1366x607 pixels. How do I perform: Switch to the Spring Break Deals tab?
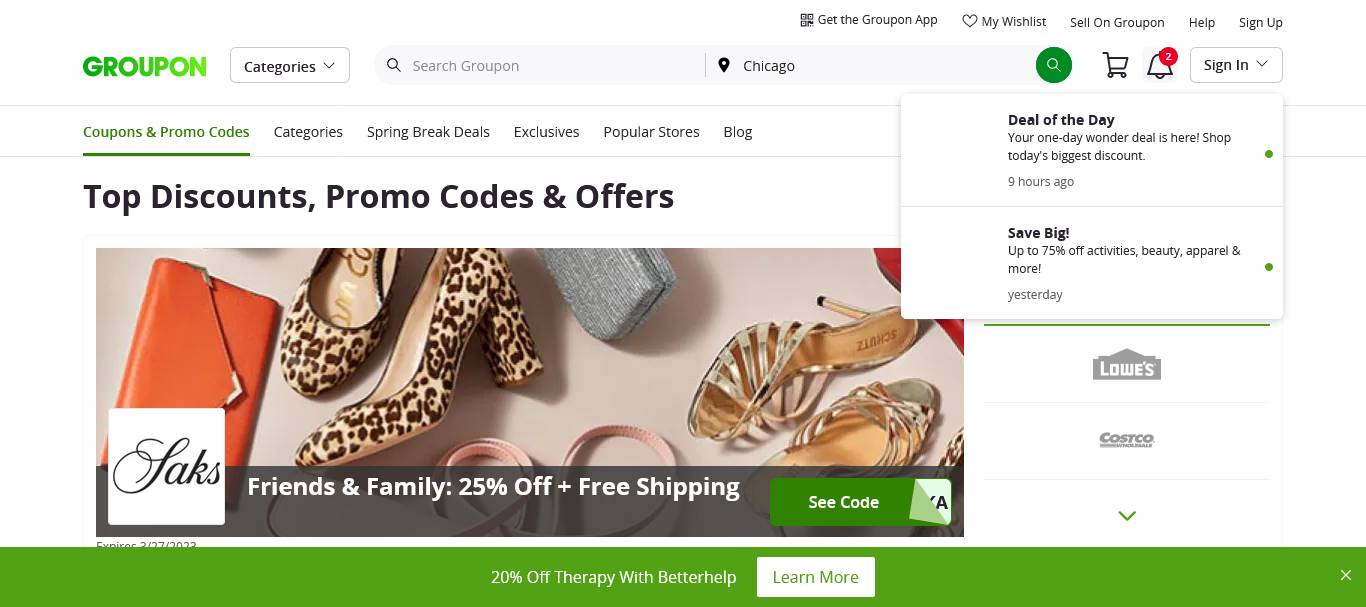[x=428, y=132]
